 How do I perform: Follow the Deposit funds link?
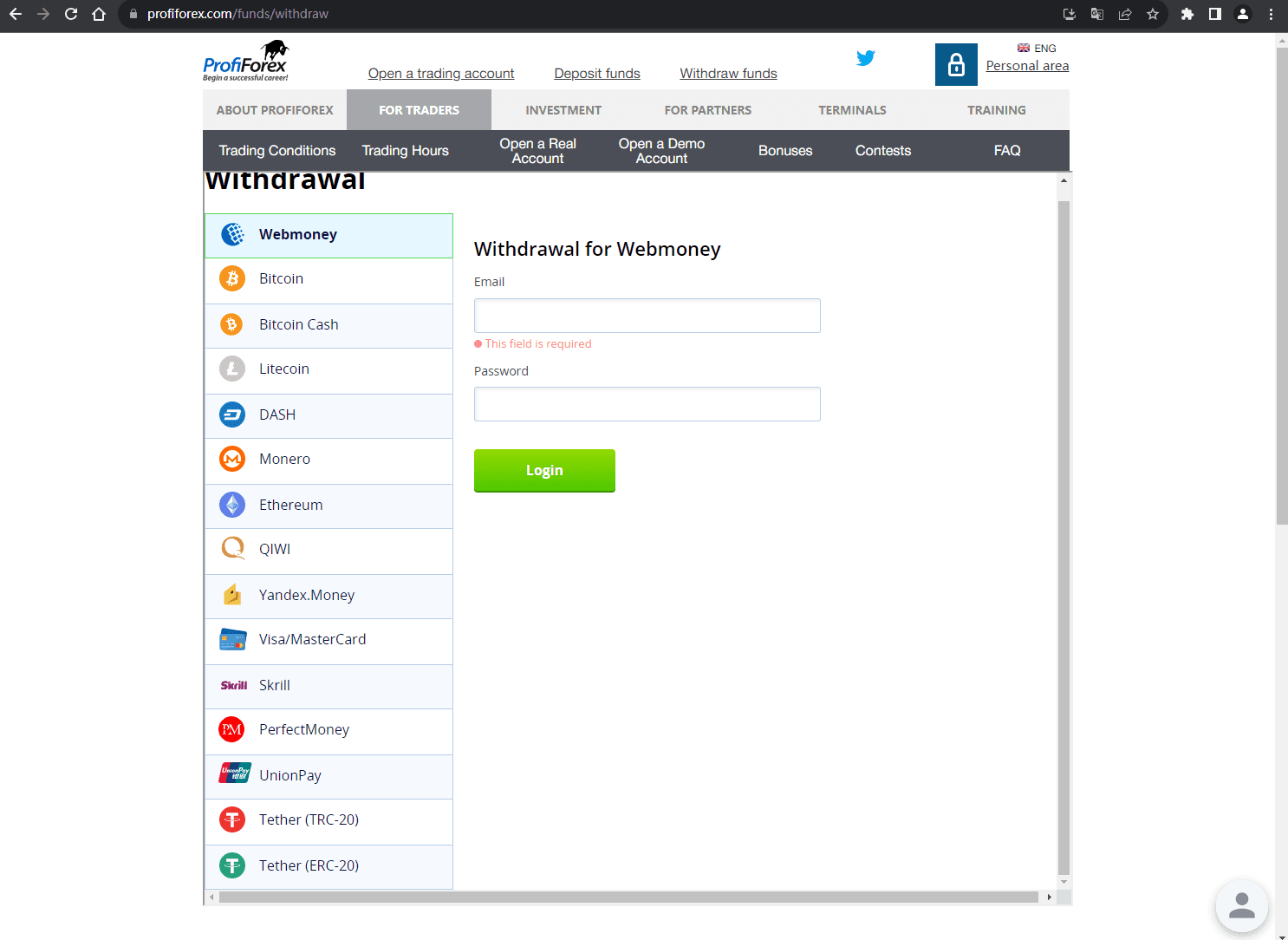597,74
